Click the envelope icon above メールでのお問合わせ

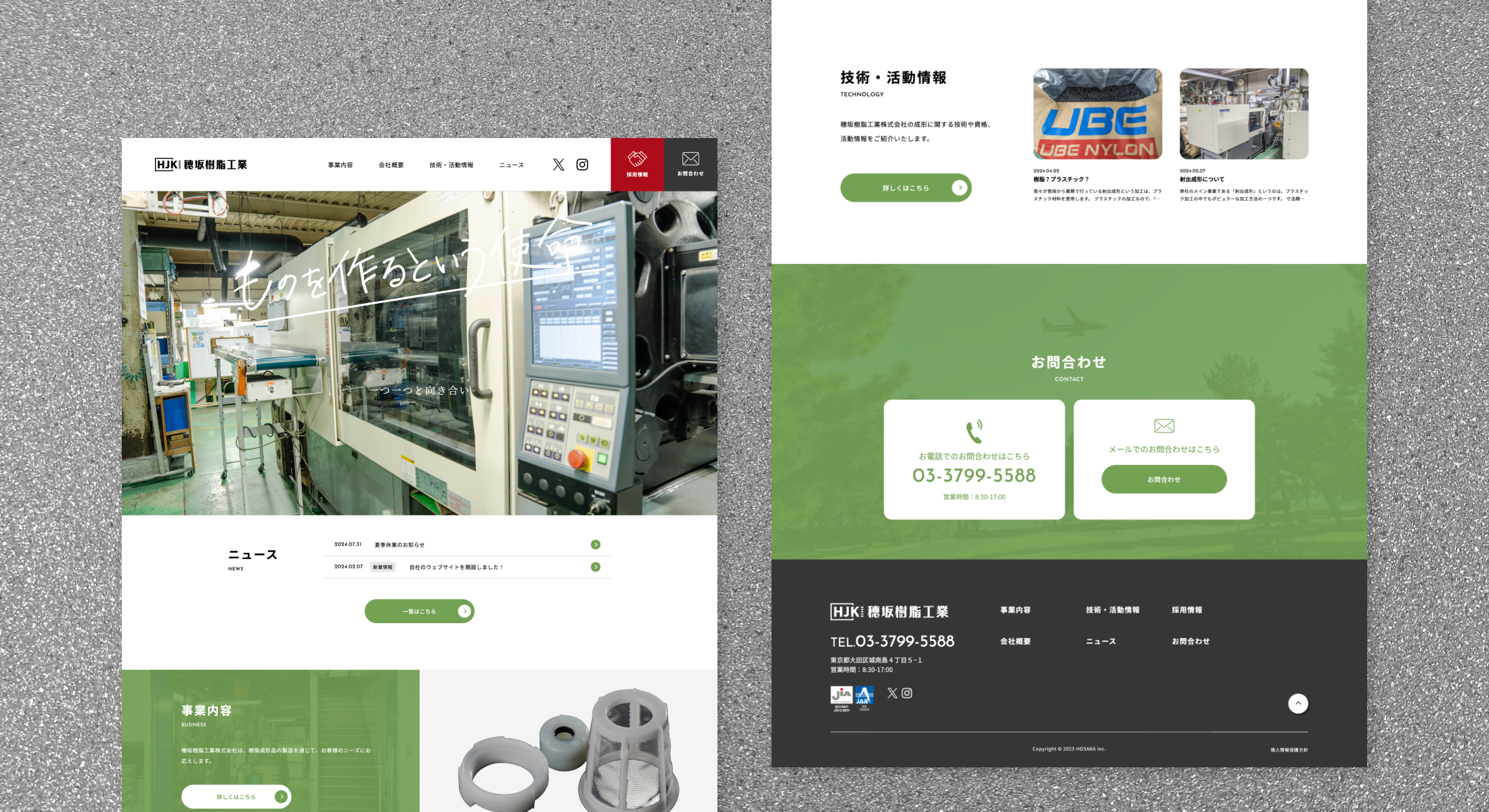tap(1163, 425)
